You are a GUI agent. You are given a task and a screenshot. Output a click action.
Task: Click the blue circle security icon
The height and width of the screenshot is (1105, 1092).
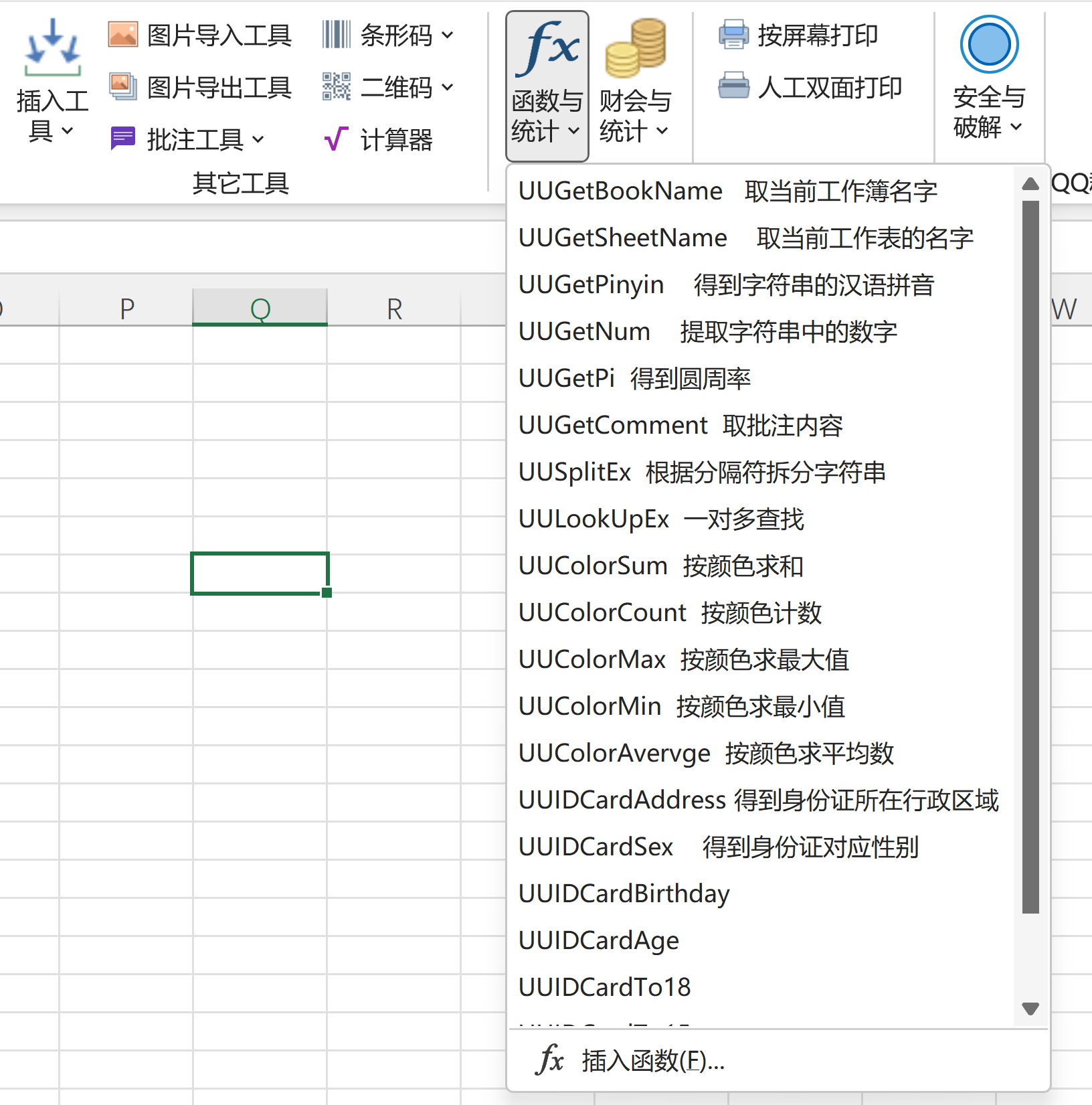click(989, 45)
